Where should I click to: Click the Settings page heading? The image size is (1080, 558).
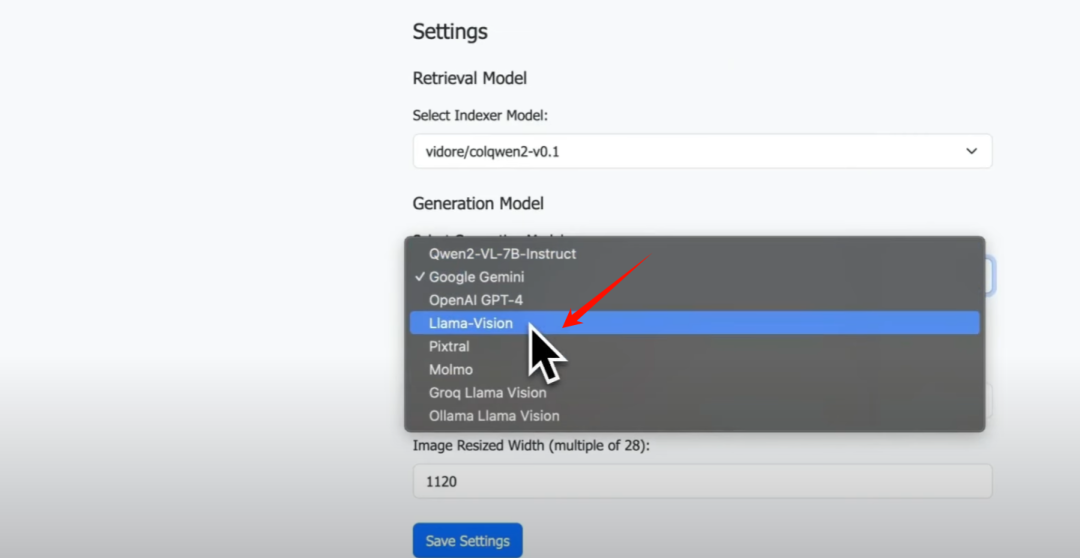point(450,32)
